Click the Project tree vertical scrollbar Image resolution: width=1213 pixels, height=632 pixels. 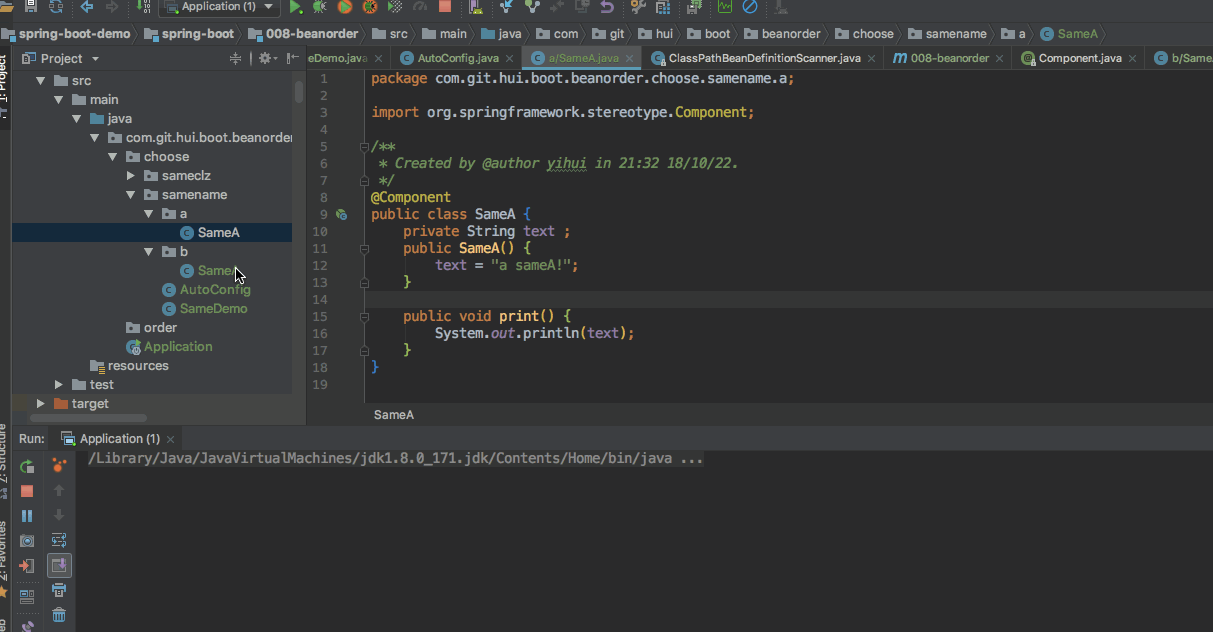coord(299,92)
